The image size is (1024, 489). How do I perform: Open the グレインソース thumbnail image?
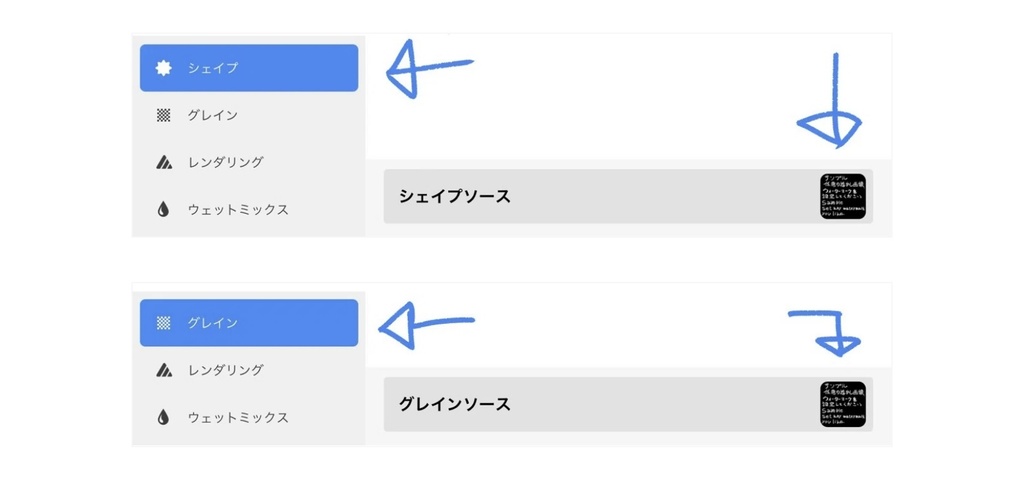point(843,404)
